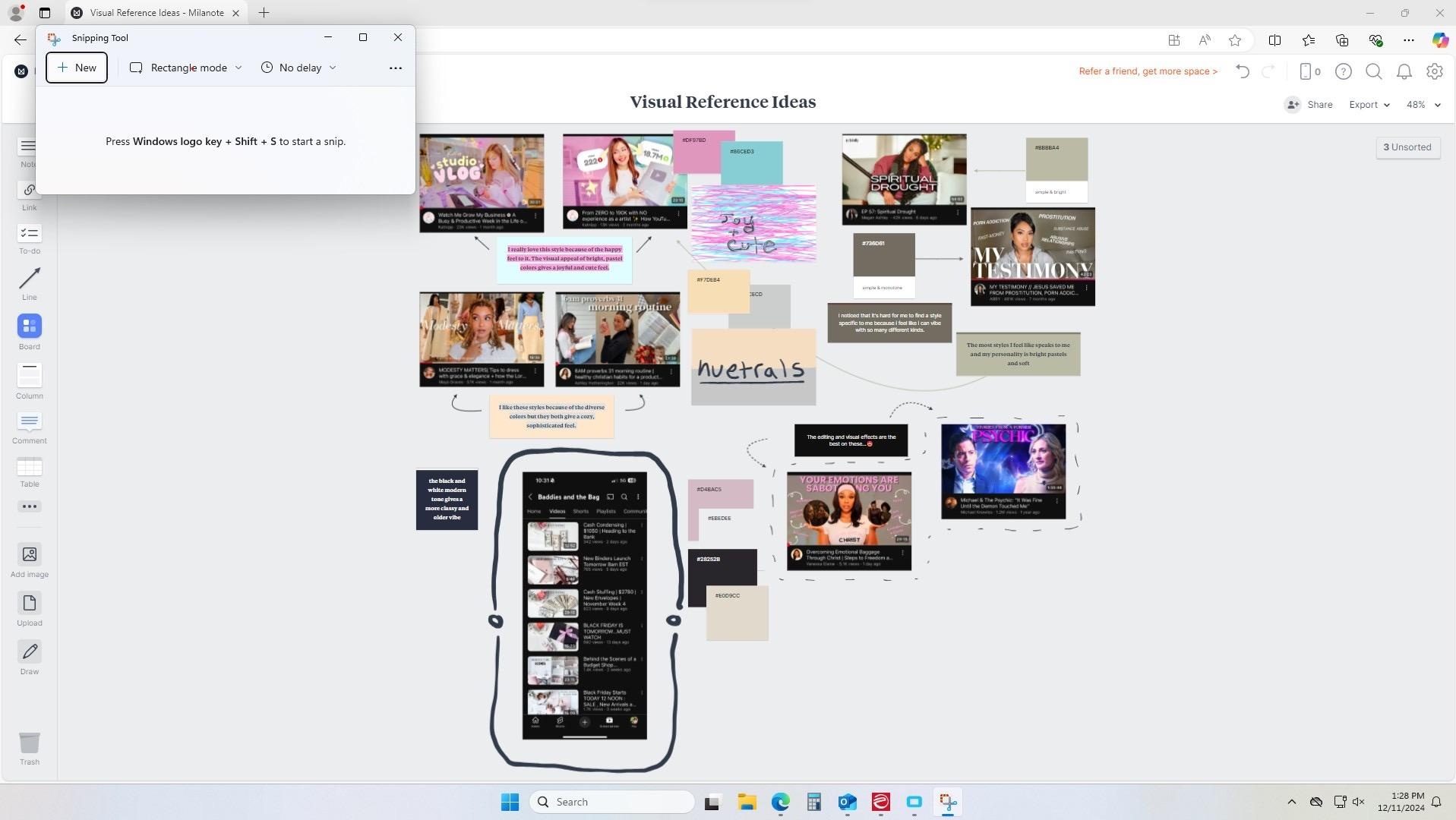The height and width of the screenshot is (820, 1456).
Task: Open the Copilot icon in browser toolbar
Action: 1440,40
